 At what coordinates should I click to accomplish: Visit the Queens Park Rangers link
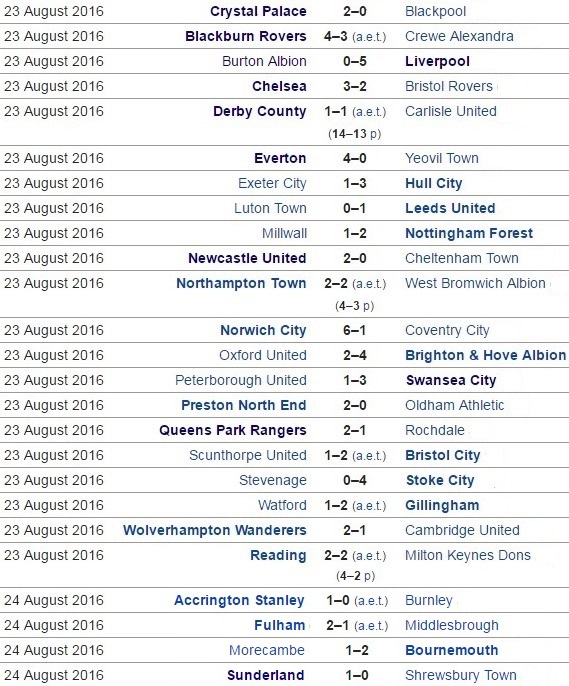coord(233,430)
